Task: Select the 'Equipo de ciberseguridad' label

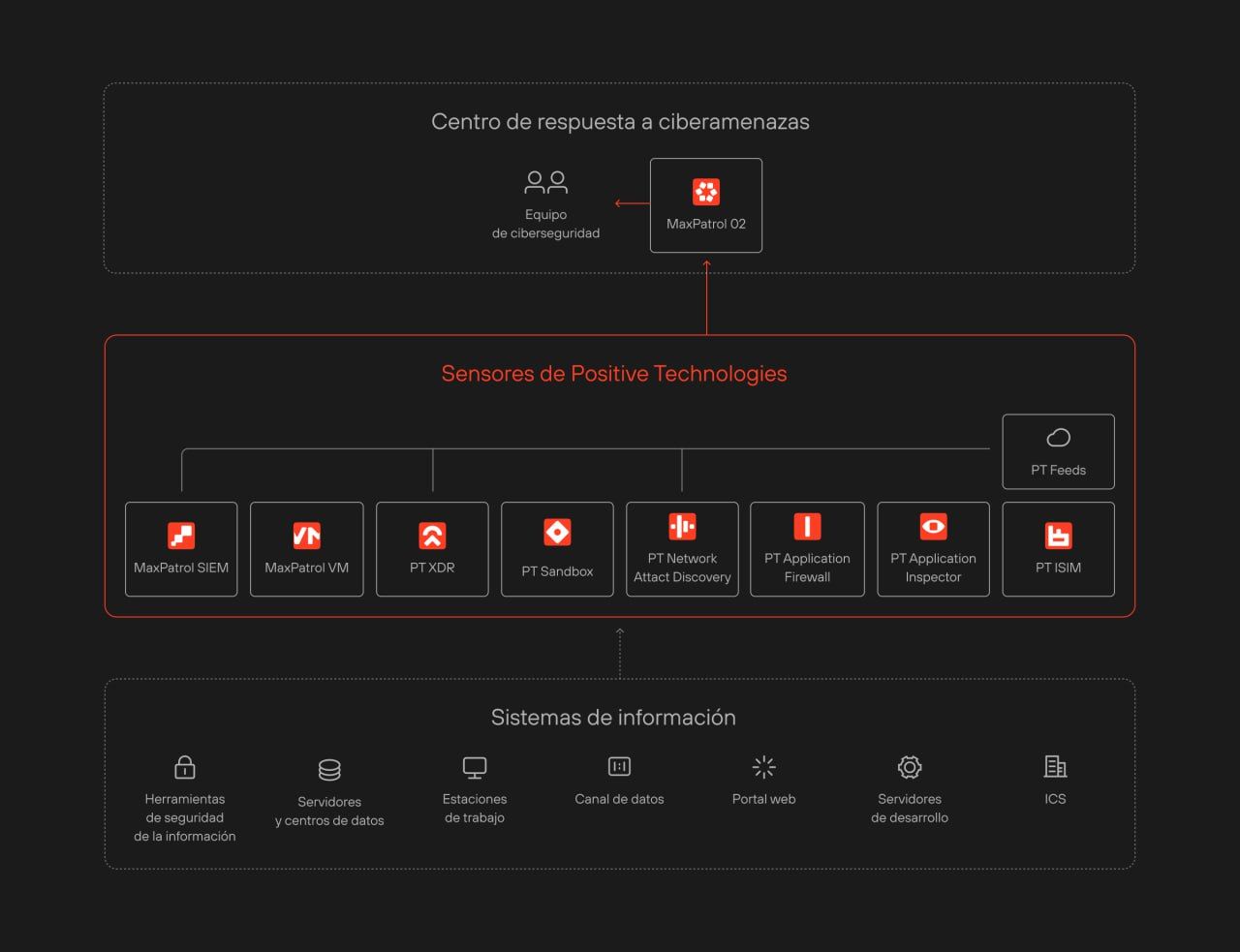Action: tap(545, 224)
